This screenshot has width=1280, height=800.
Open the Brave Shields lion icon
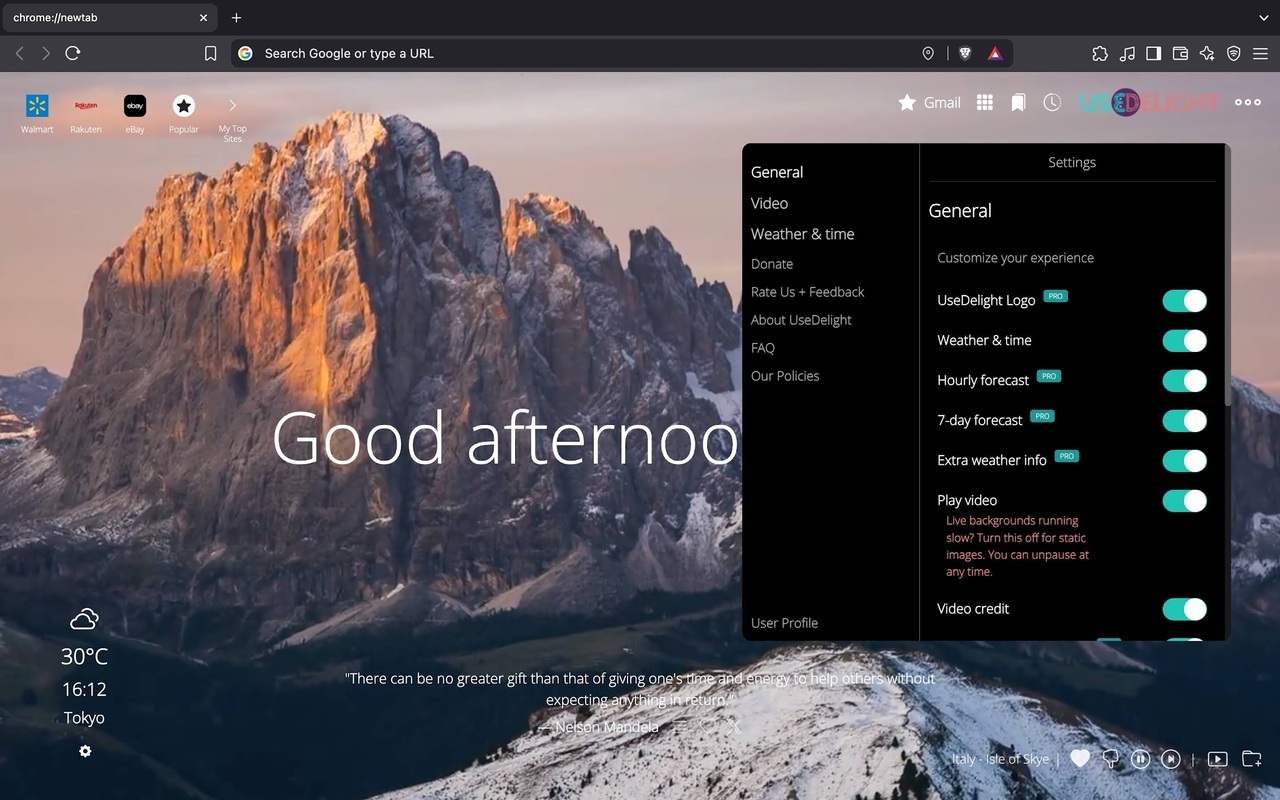pyautogui.click(x=965, y=53)
